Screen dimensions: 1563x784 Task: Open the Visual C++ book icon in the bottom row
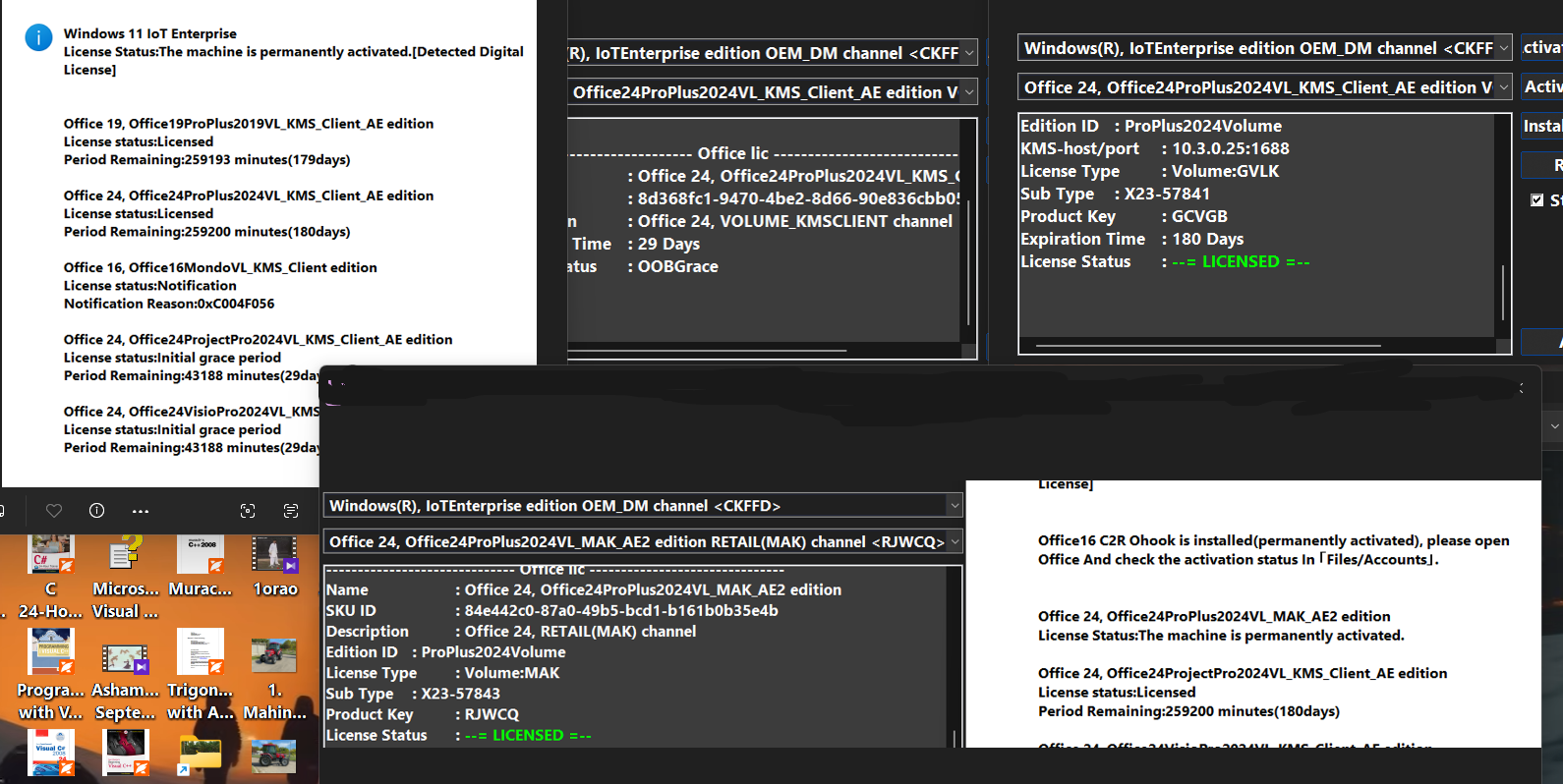[125, 753]
